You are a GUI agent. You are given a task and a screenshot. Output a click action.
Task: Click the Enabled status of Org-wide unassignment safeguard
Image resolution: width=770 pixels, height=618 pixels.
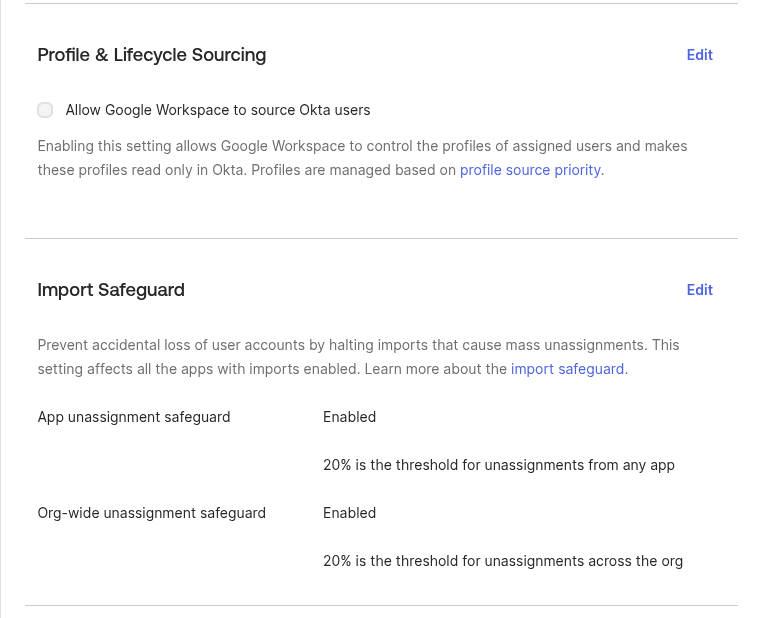349,513
